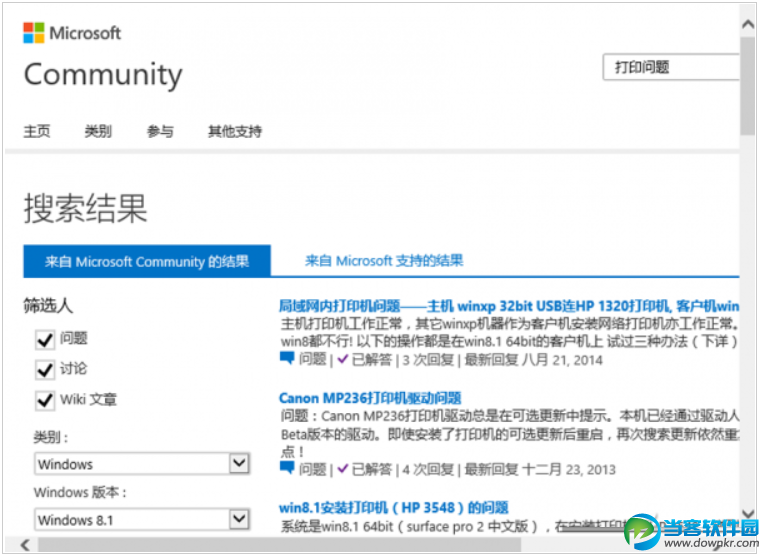The width and height of the screenshot is (760, 557).
Task: Click the Microsoft logo
Action: pos(72,33)
